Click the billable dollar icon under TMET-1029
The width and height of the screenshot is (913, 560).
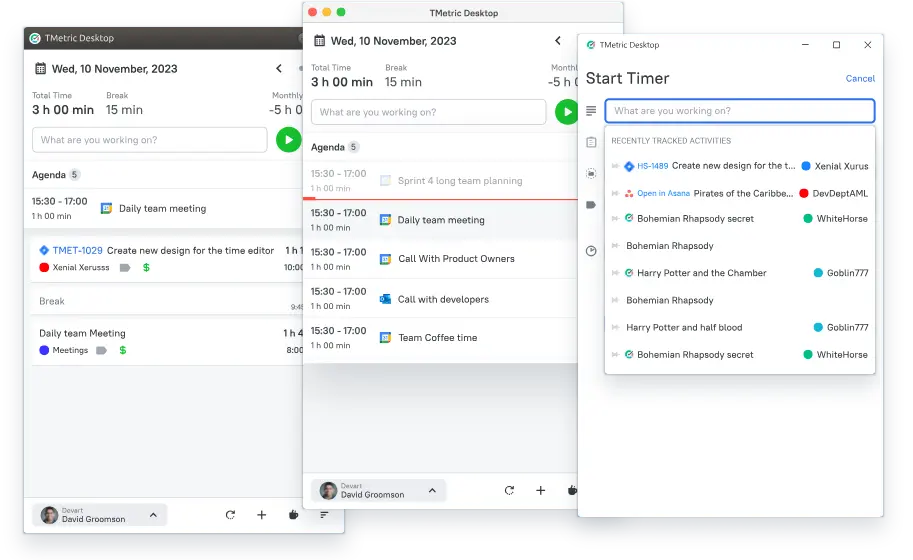(147, 268)
